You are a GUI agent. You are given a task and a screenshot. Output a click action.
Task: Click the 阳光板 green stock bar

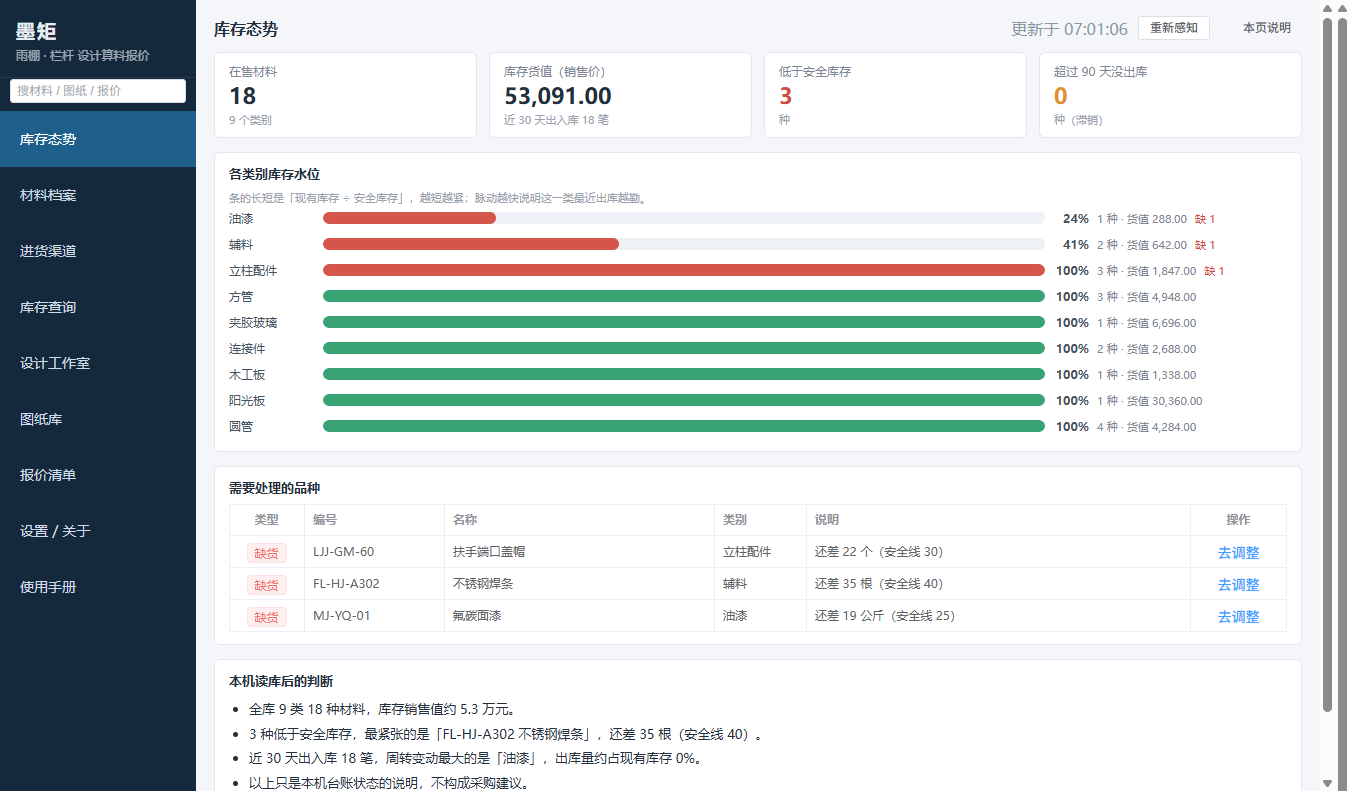click(x=684, y=400)
